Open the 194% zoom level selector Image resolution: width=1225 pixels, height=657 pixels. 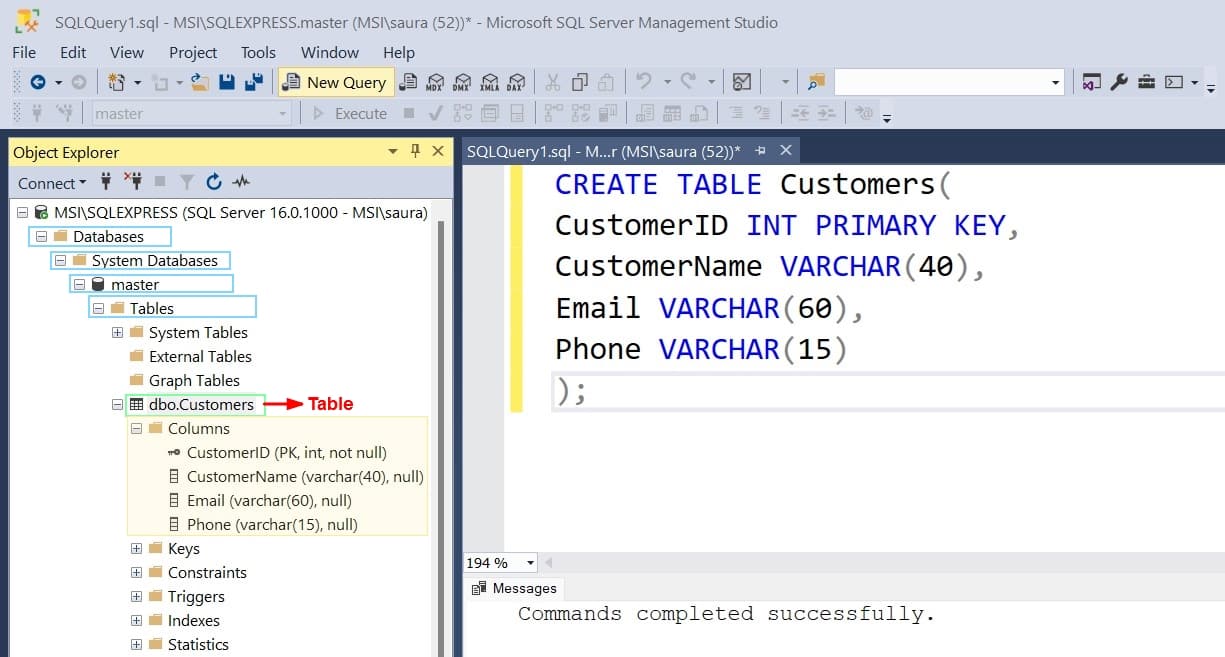531,563
